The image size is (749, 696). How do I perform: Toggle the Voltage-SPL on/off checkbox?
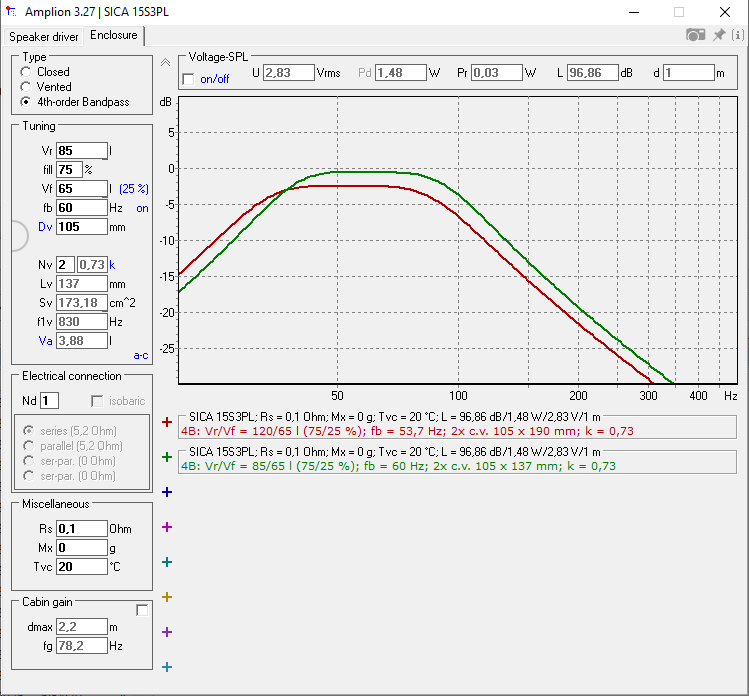(189, 79)
